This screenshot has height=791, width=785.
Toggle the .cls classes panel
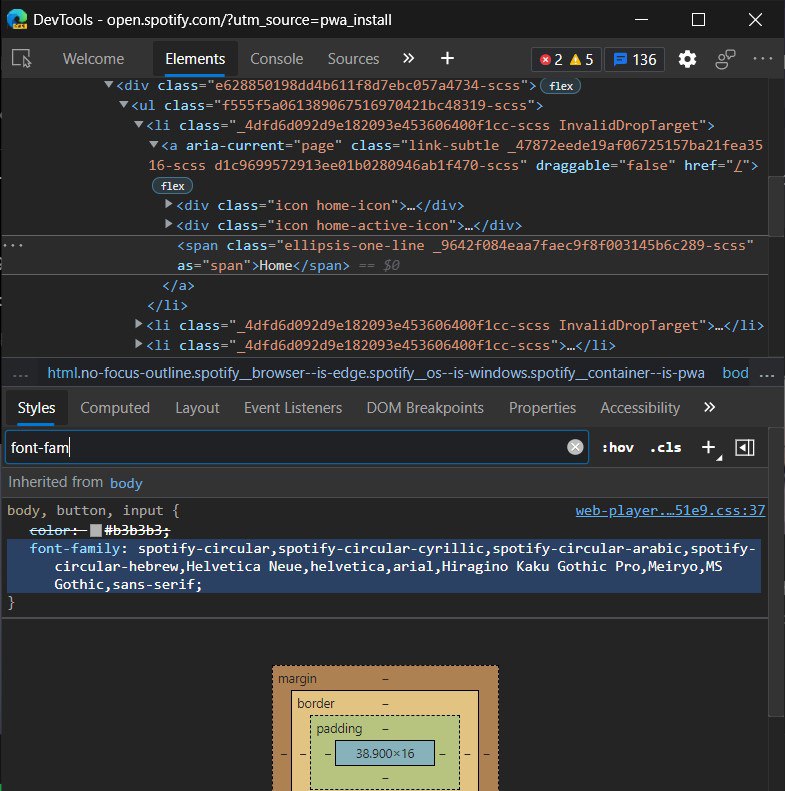point(665,447)
